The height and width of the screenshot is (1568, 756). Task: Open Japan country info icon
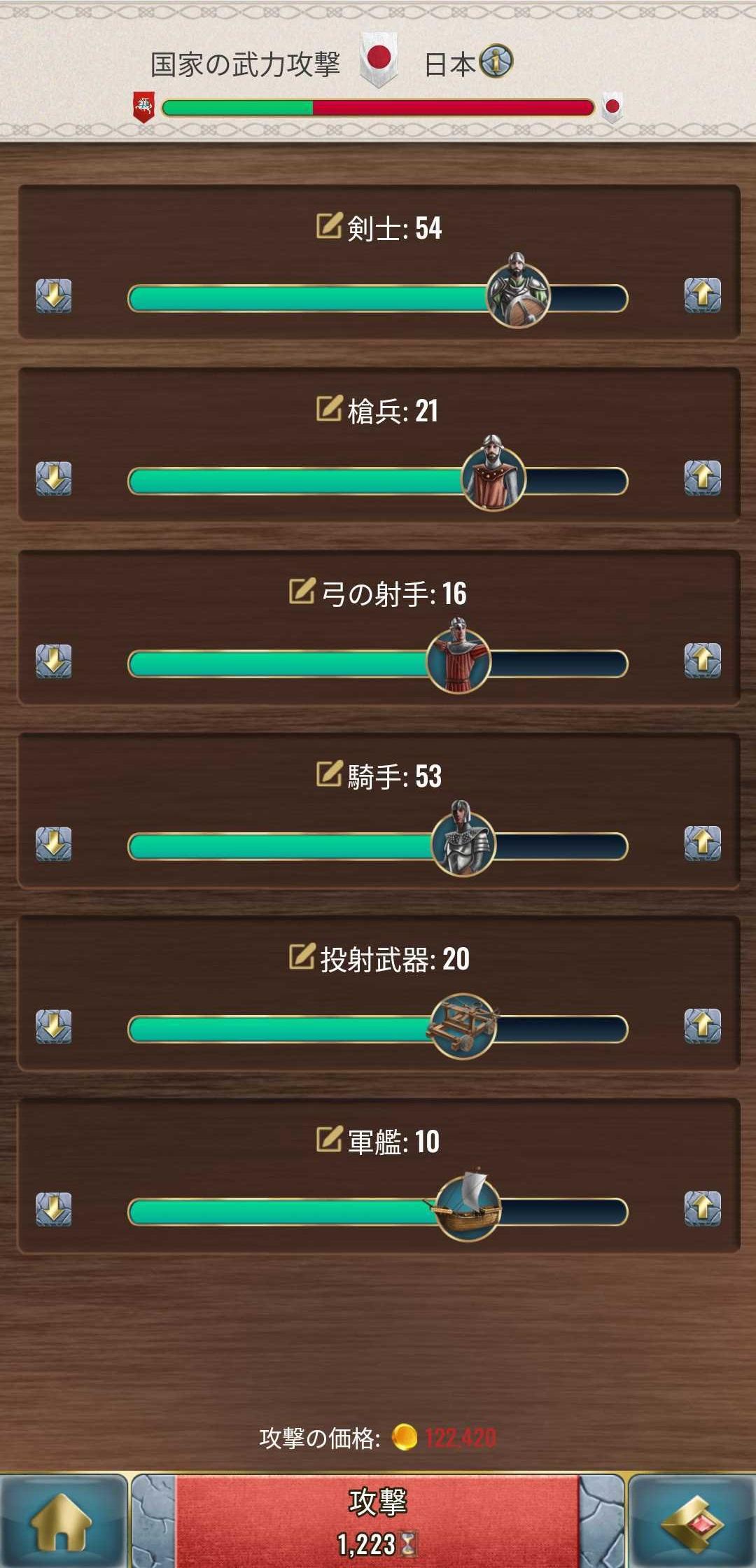496,62
